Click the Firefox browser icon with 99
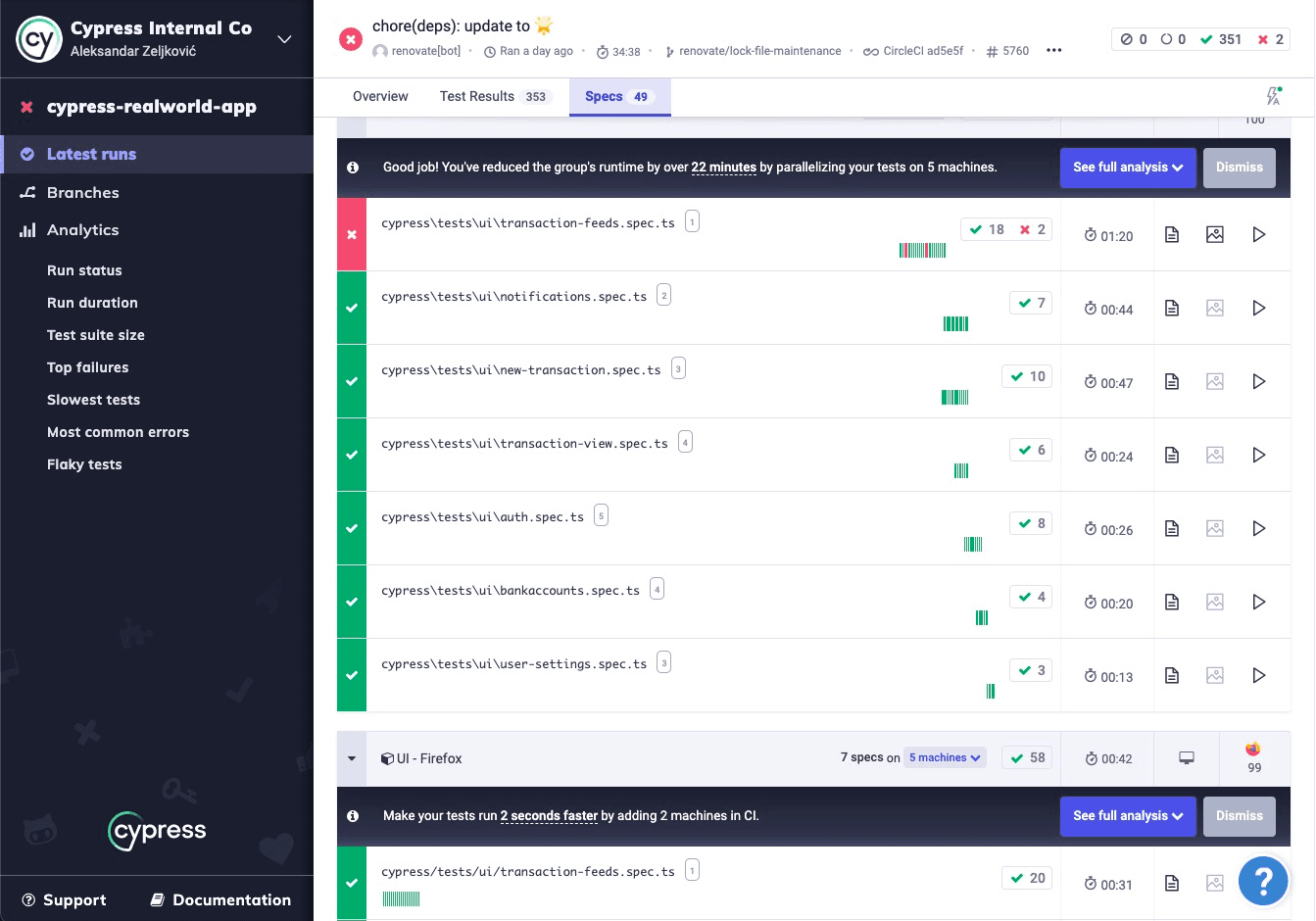Image resolution: width=1316 pixels, height=921 pixels. point(1253,750)
